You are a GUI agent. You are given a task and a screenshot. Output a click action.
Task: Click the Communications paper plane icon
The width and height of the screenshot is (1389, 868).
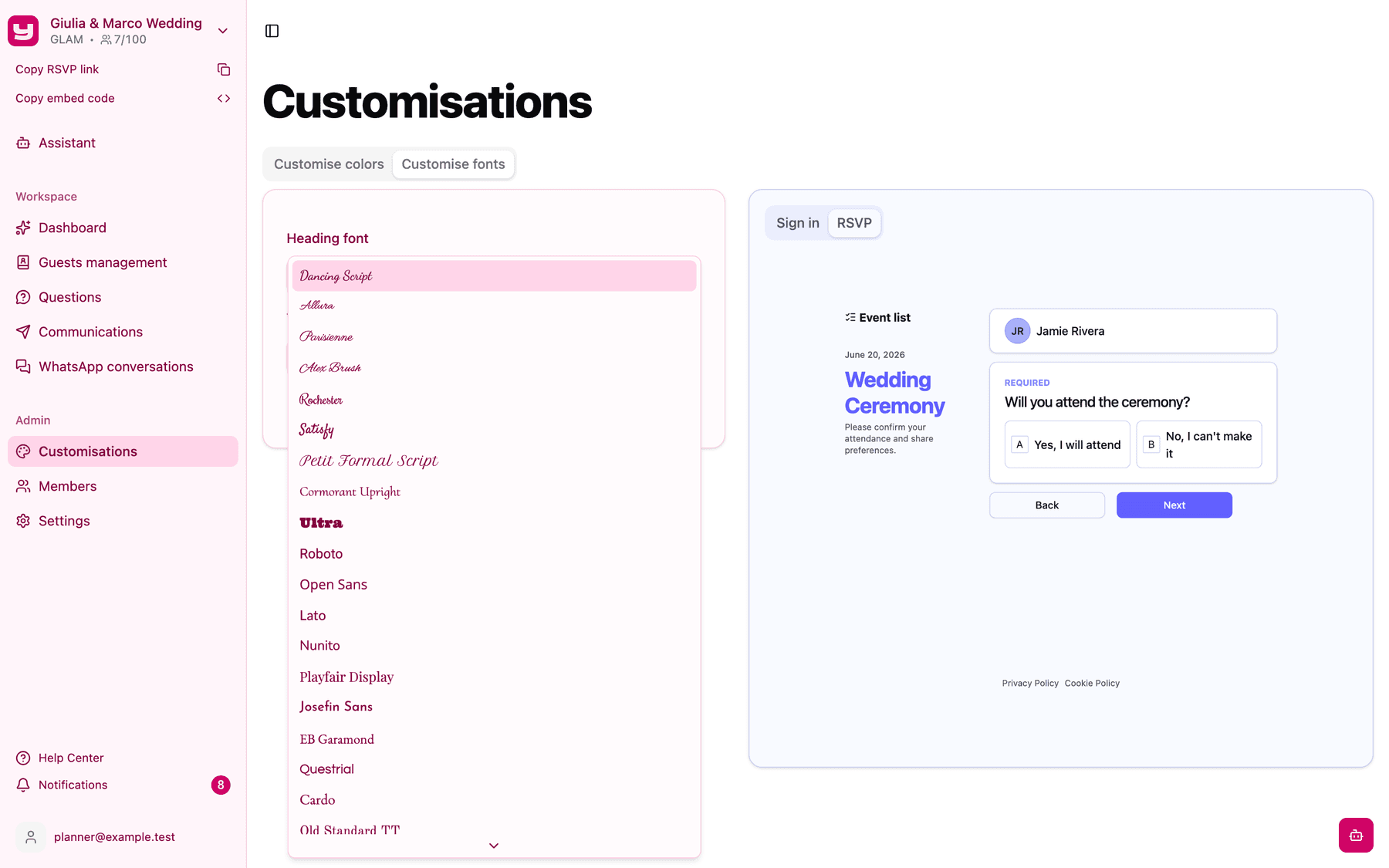tap(23, 332)
